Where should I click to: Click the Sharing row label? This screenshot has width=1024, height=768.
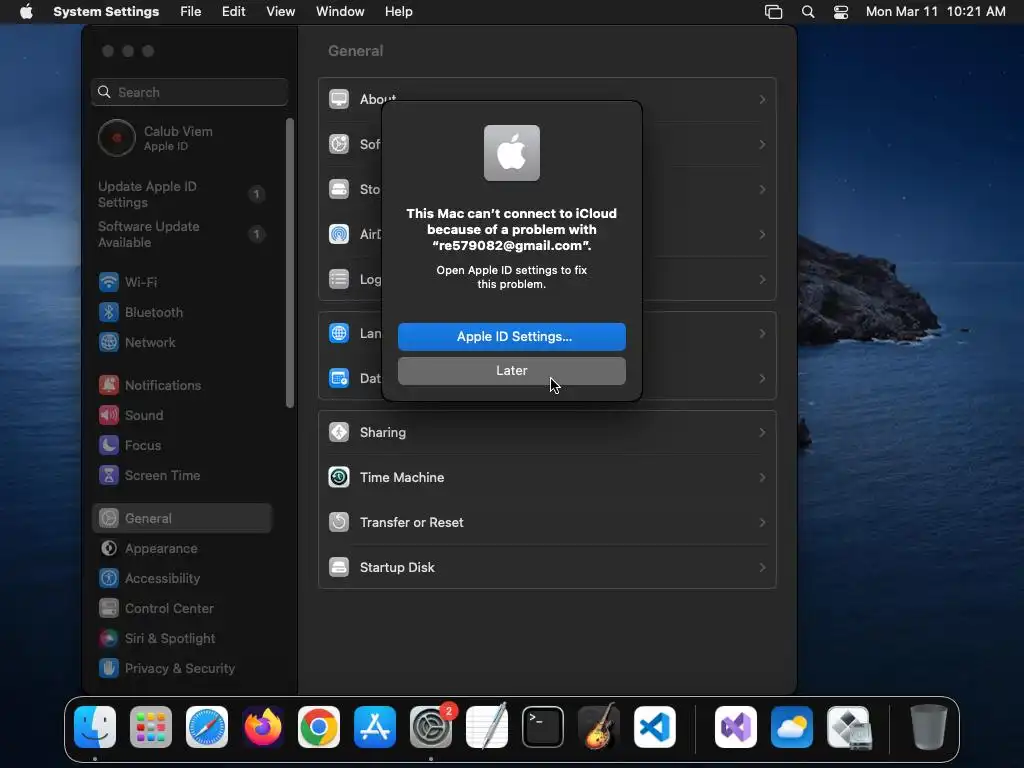pos(383,432)
